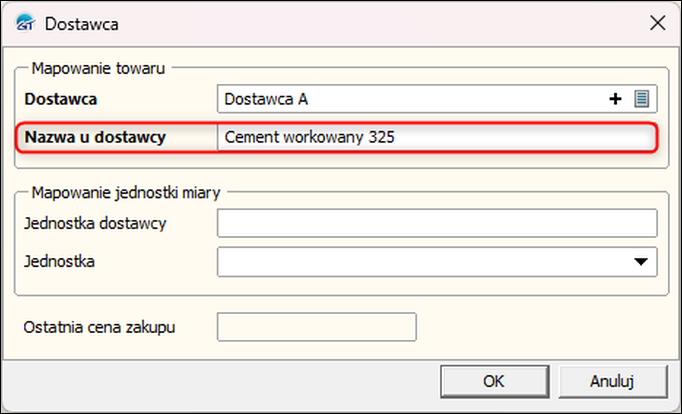Click the Jednostka dostawcy label

click(x=95, y=223)
